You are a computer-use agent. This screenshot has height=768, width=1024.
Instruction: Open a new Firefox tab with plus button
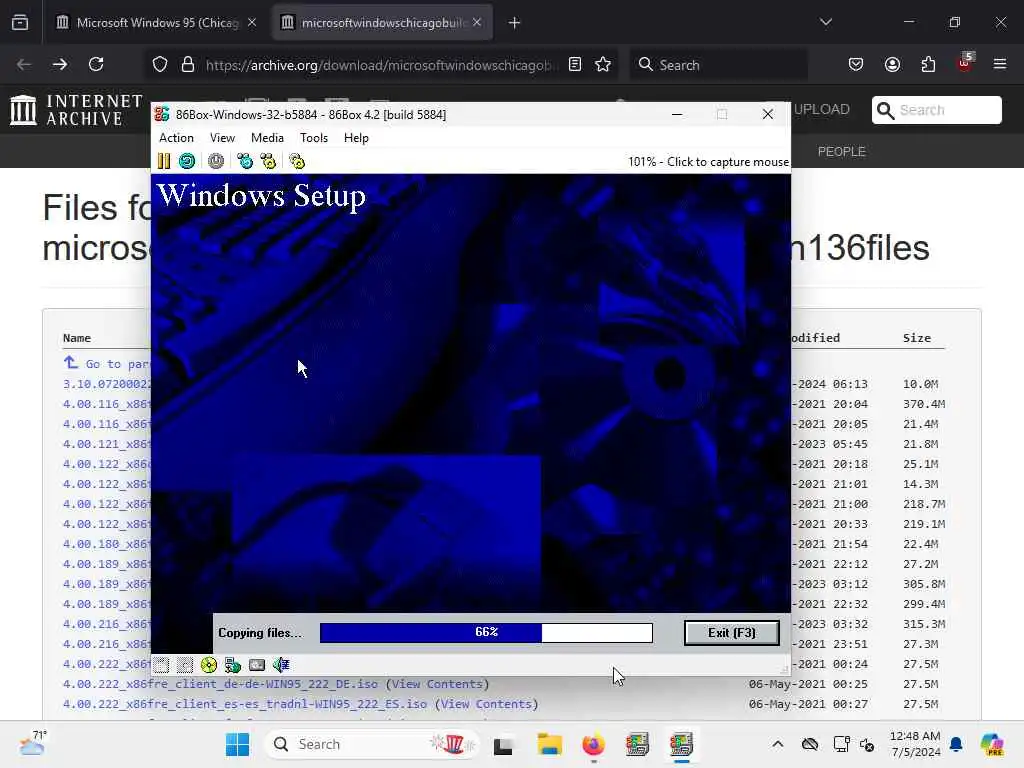pos(515,23)
